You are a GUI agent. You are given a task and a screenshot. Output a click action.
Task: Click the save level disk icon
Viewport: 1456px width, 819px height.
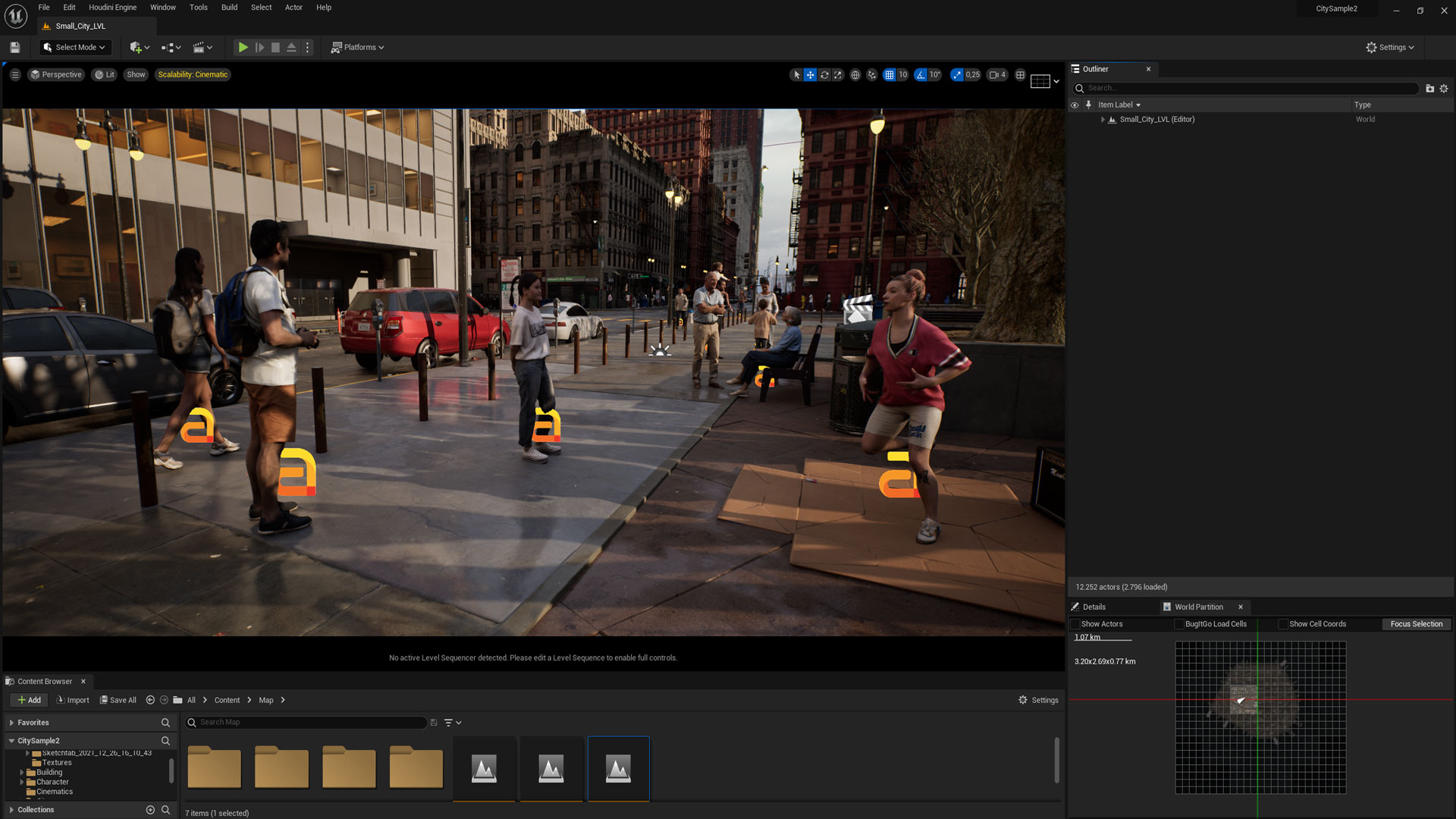tap(14, 47)
